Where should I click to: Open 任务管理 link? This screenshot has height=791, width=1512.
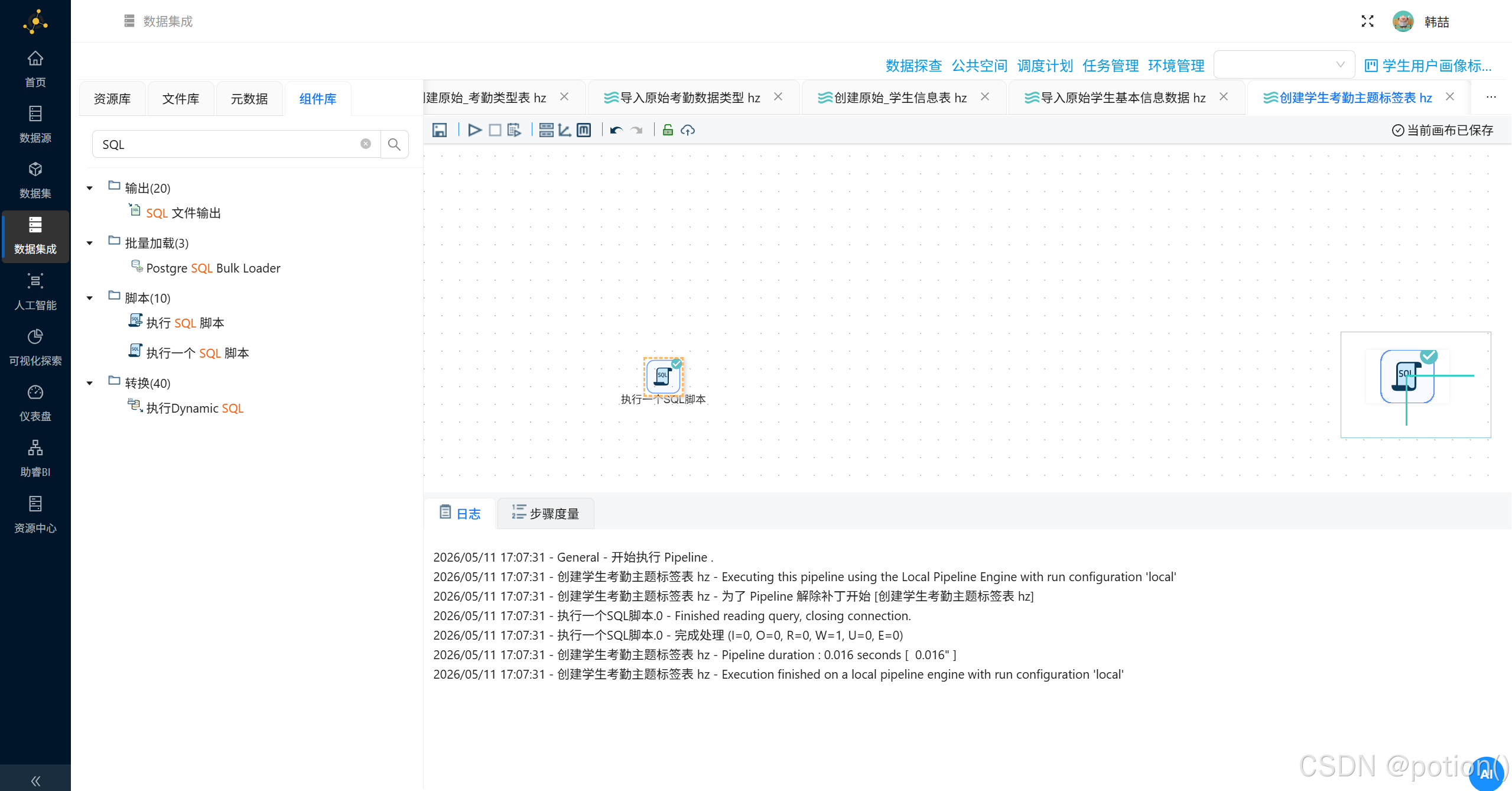point(1110,66)
